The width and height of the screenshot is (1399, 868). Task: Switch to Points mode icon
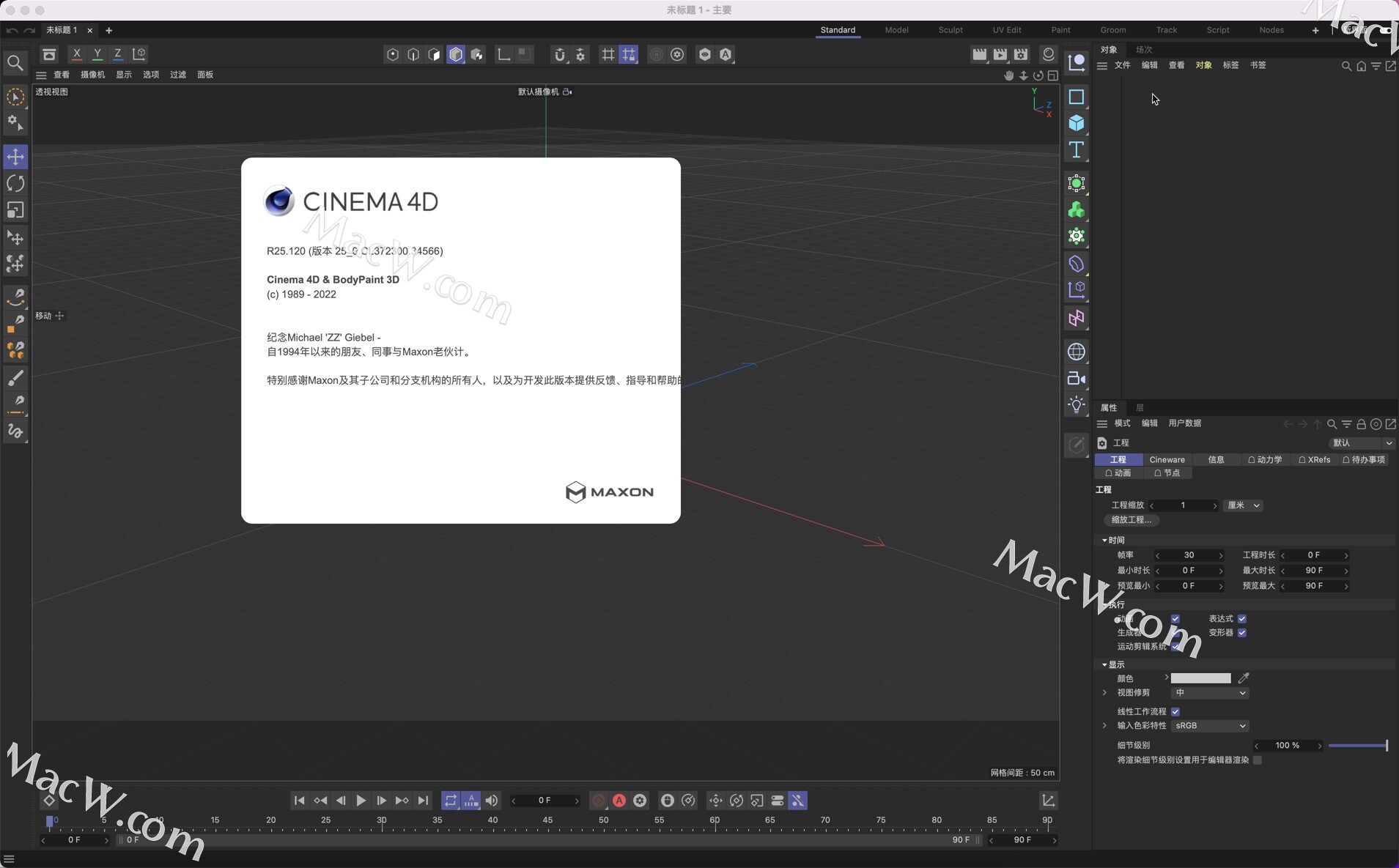click(x=393, y=54)
